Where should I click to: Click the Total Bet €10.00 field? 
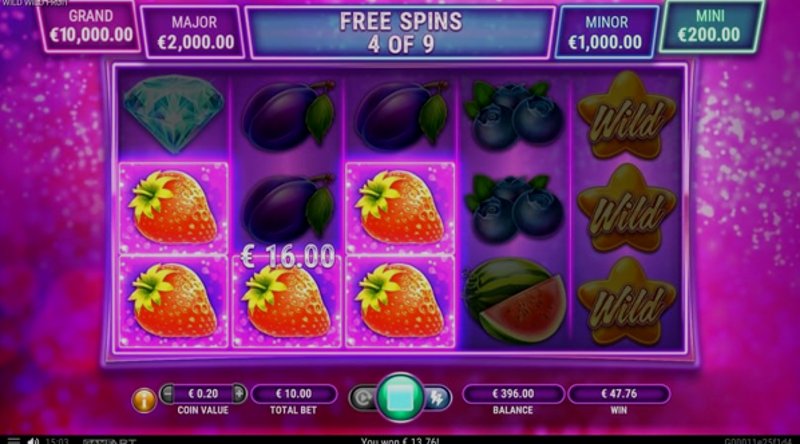[x=294, y=394]
